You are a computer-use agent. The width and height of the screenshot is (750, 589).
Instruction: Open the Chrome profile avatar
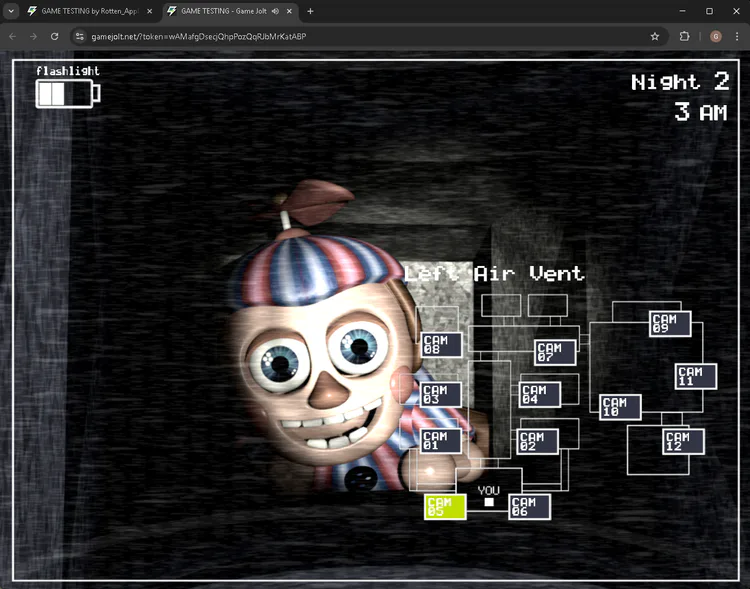[716, 36]
